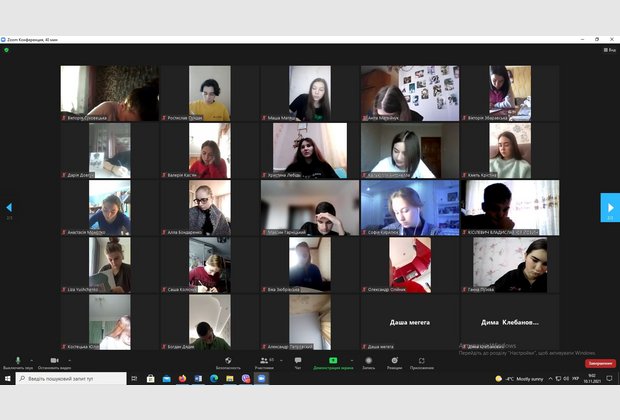Open Word from taskbar
Image resolution: width=620 pixels, height=420 pixels.
tap(198, 378)
